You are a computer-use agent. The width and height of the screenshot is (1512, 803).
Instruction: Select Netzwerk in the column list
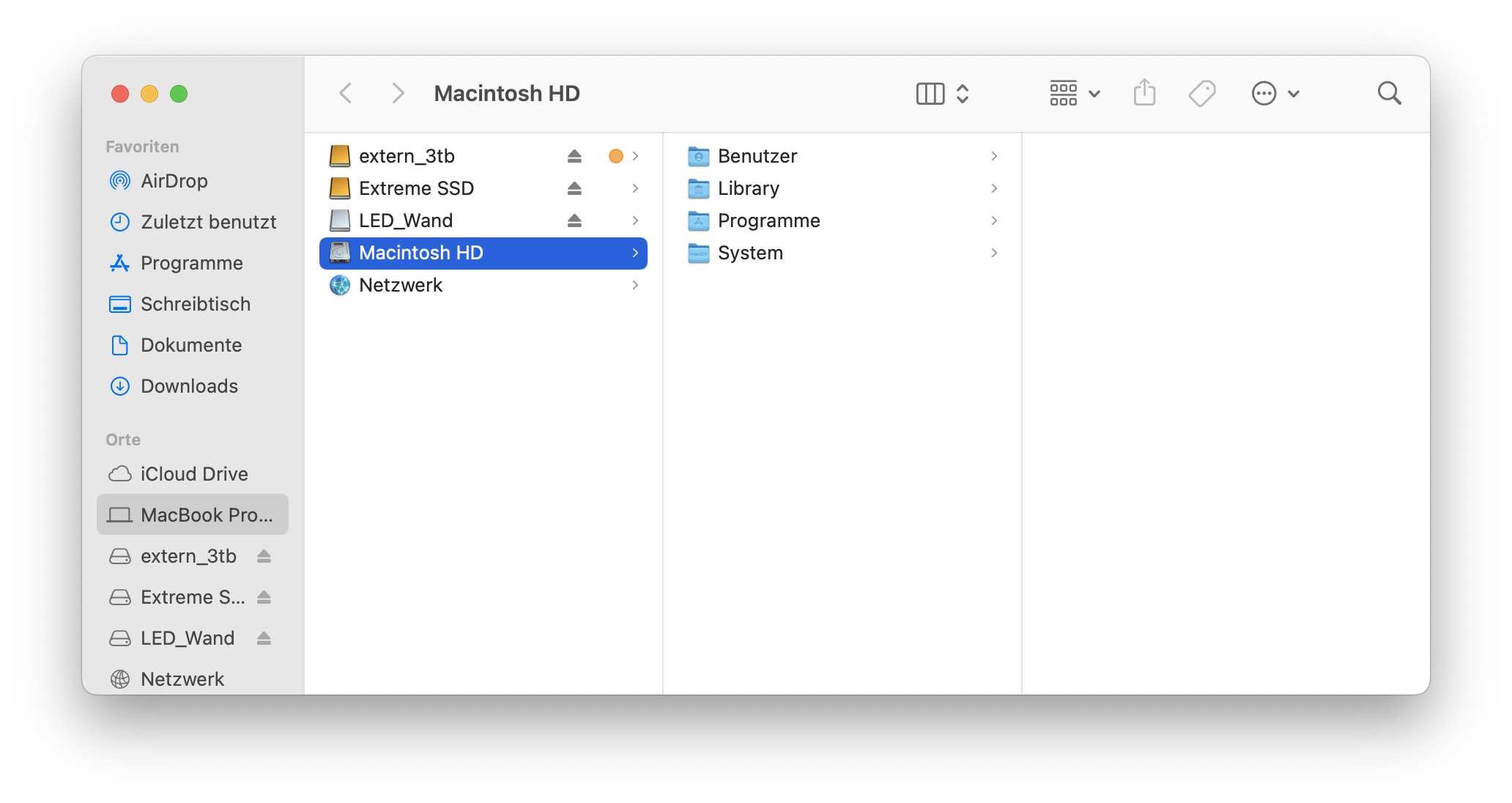pyautogui.click(x=401, y=285)
